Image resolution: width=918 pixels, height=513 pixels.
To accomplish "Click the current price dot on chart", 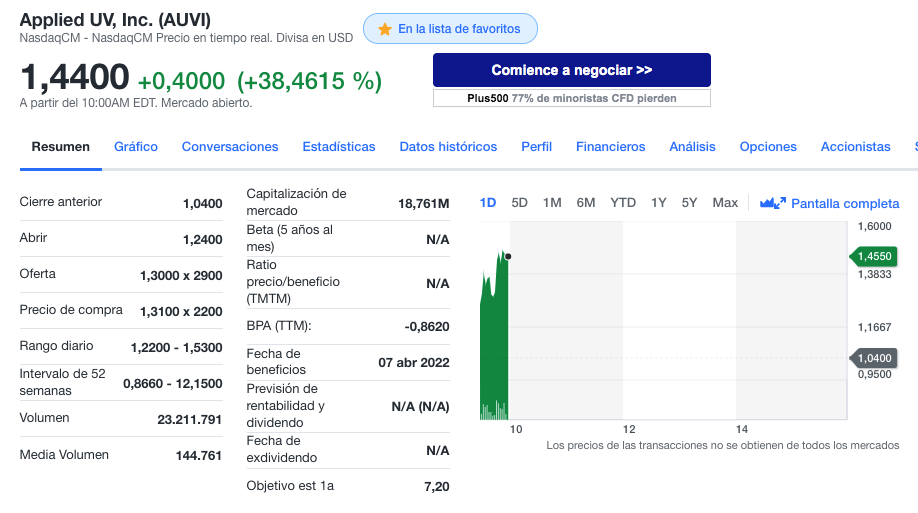I will click(508, 256).
